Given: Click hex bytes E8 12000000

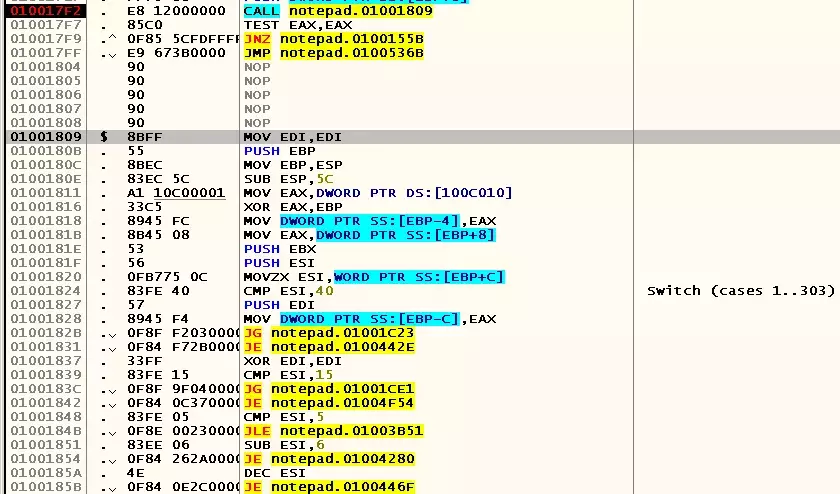Looking at the screenshot, I should pyautogui.click(x=176, y=11).
